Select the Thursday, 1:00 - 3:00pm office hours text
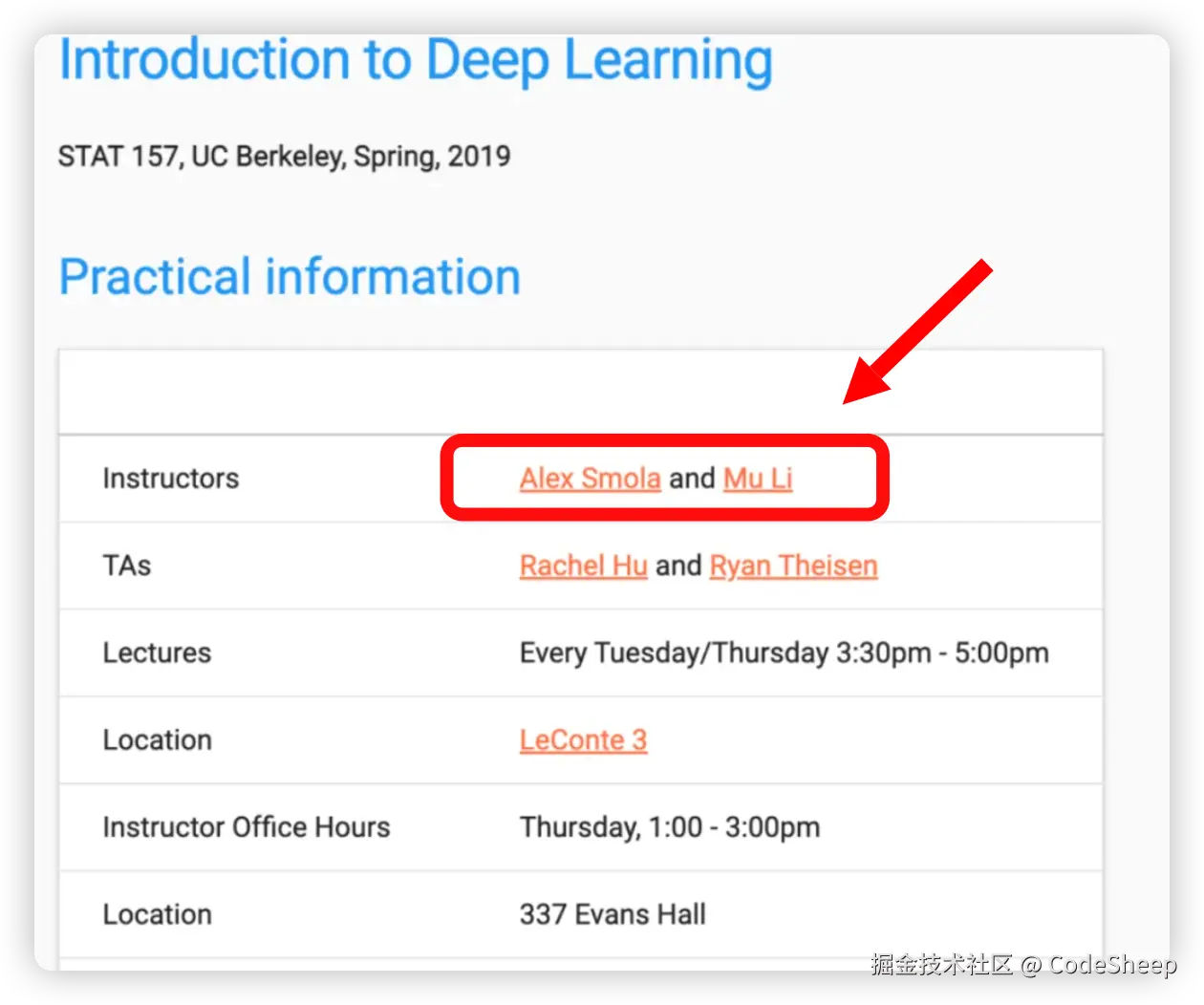The width and height of the screenshot is (1204, 1005). pos(670,826)
